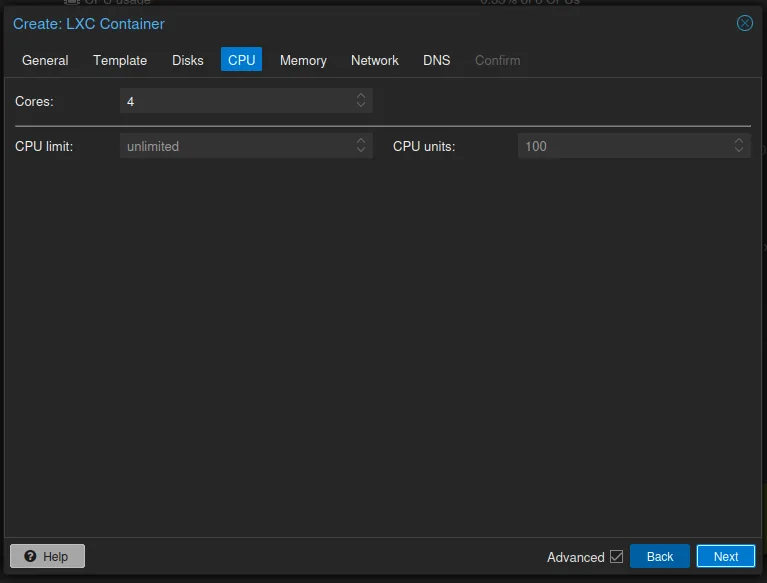Open Help for container creation
Viewport: 767px width, 583px height.
47,556
